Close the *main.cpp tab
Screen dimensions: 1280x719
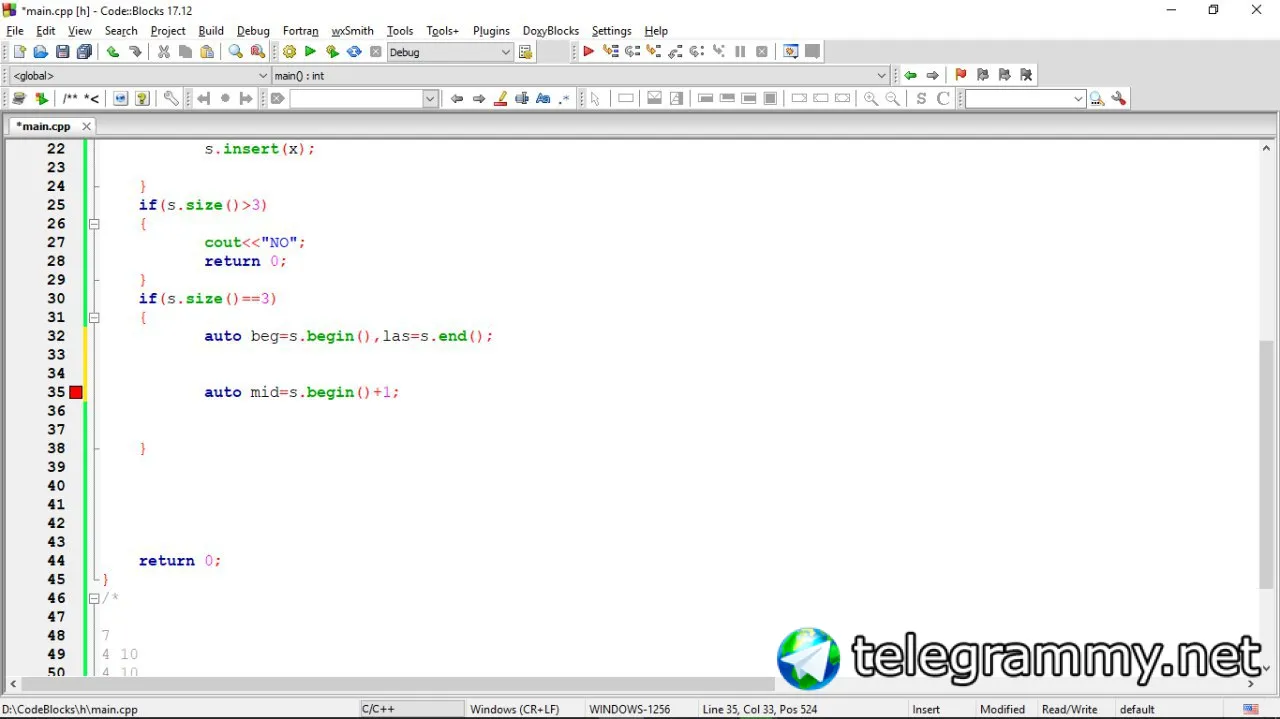click(86, 126)
